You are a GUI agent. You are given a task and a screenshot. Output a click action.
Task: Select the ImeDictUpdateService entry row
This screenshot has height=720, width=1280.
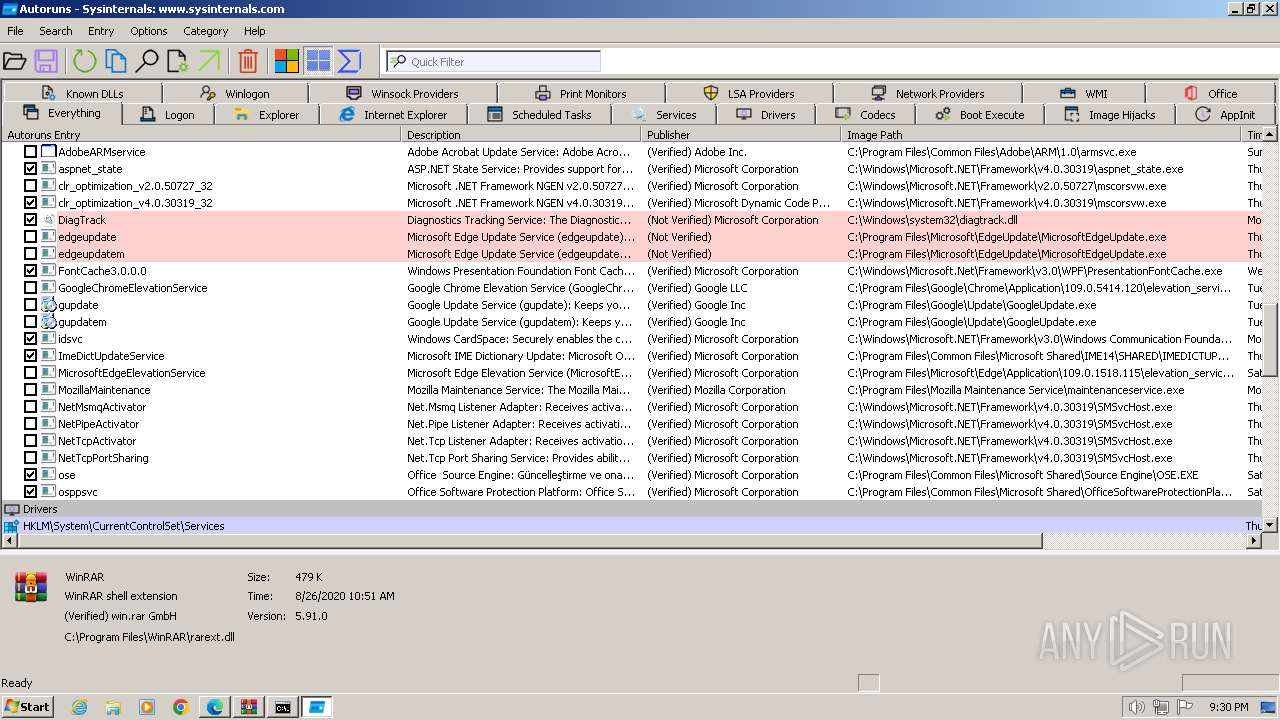(x=632, y=356)
